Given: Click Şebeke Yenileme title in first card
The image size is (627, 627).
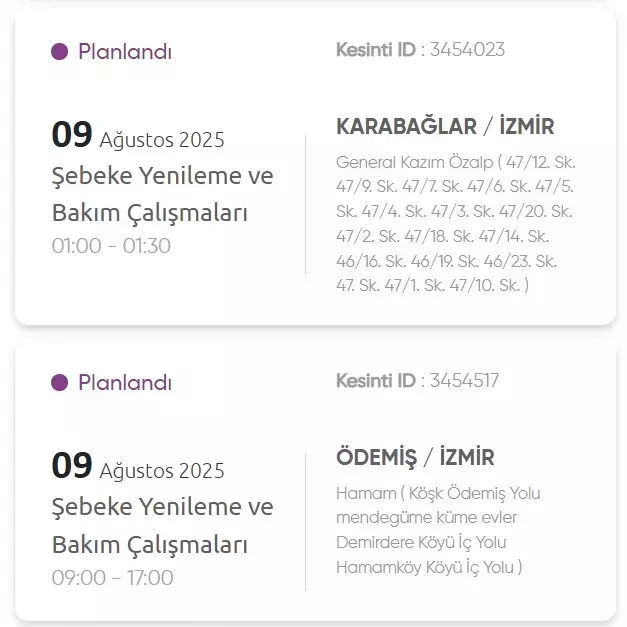Looking at the screenshot, I should pos(163,176).
